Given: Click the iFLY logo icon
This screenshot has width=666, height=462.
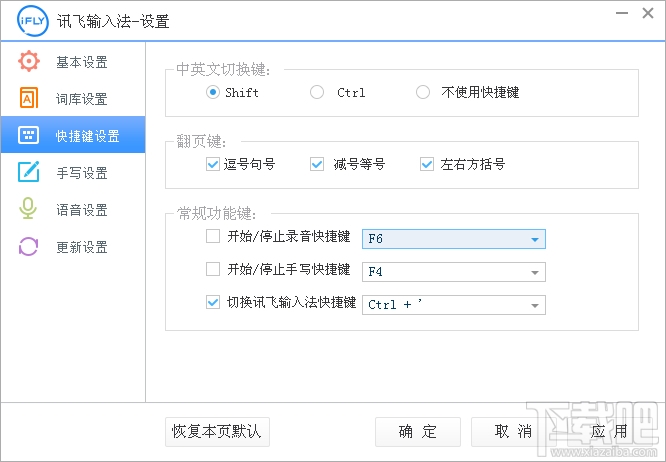Looking at the screenshot, I should tap(32, 20).
